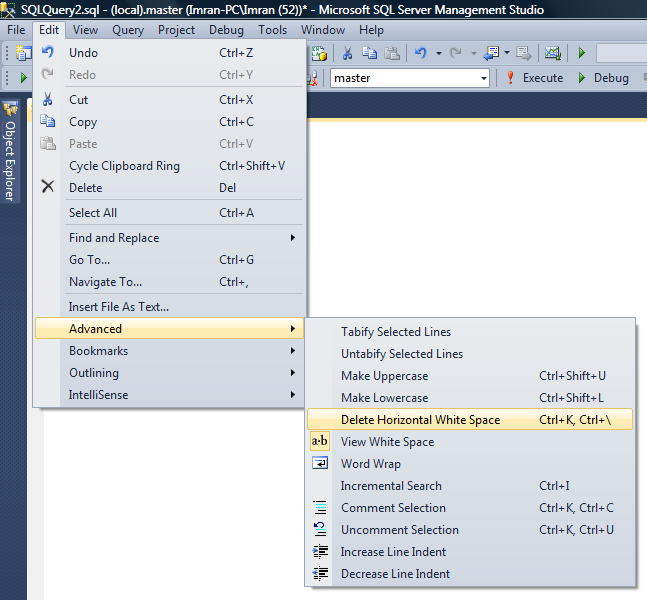Click the Increase Line Indent icon
The width and height of the screenshot is (647, 600).
pos(320,552)
